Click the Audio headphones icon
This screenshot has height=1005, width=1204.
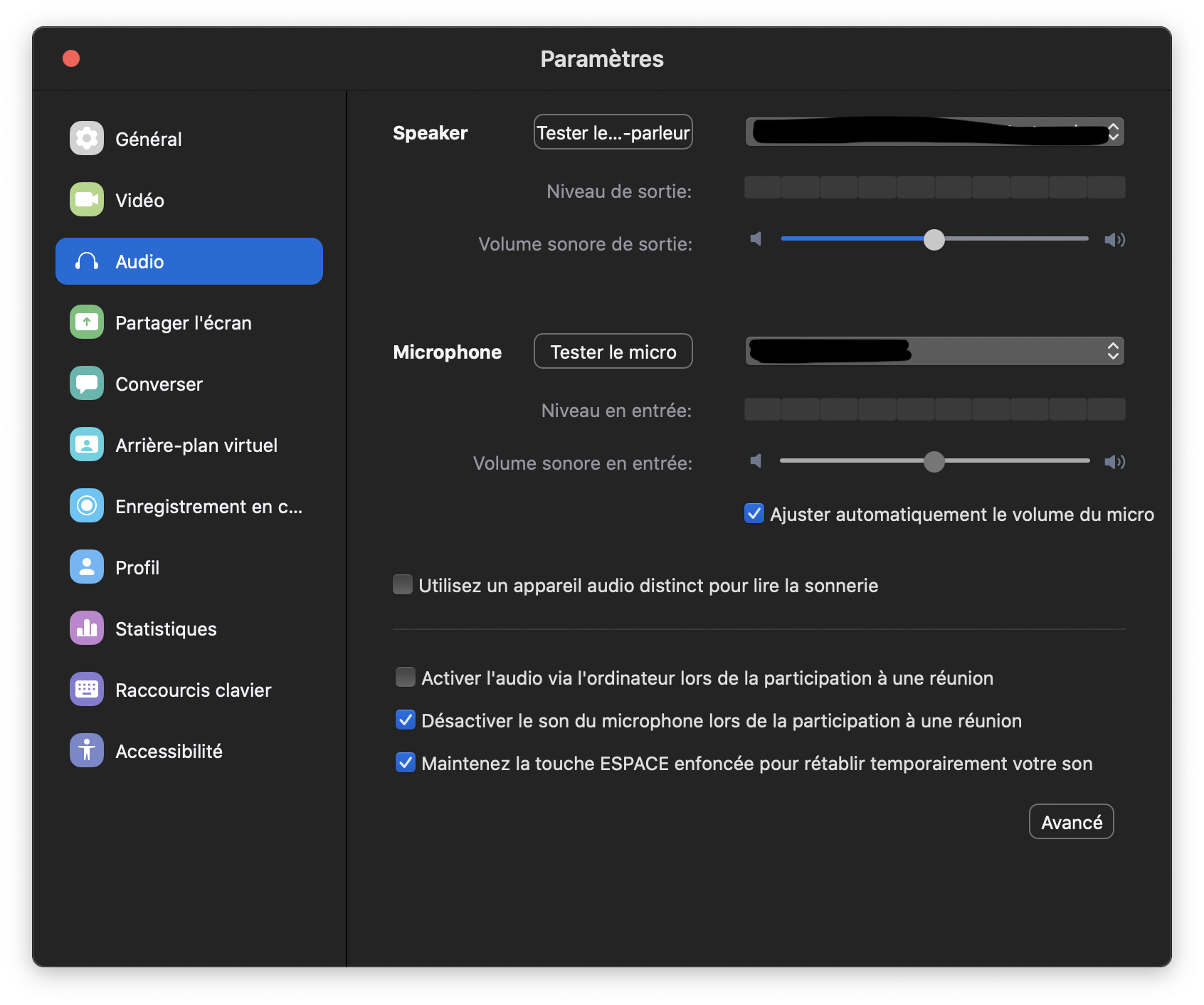pos(87,261)
